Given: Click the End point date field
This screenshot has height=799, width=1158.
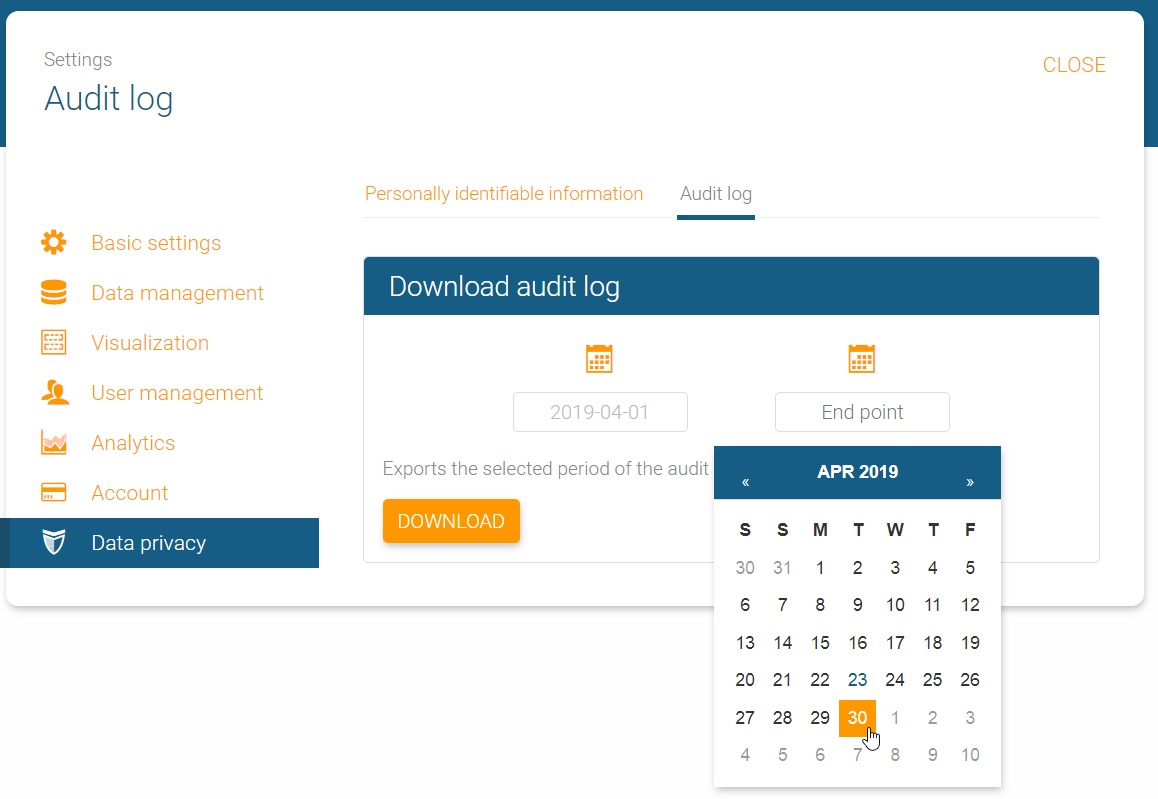Looking at the screenshot, I should pyautogui.click(x=862, y=412).
